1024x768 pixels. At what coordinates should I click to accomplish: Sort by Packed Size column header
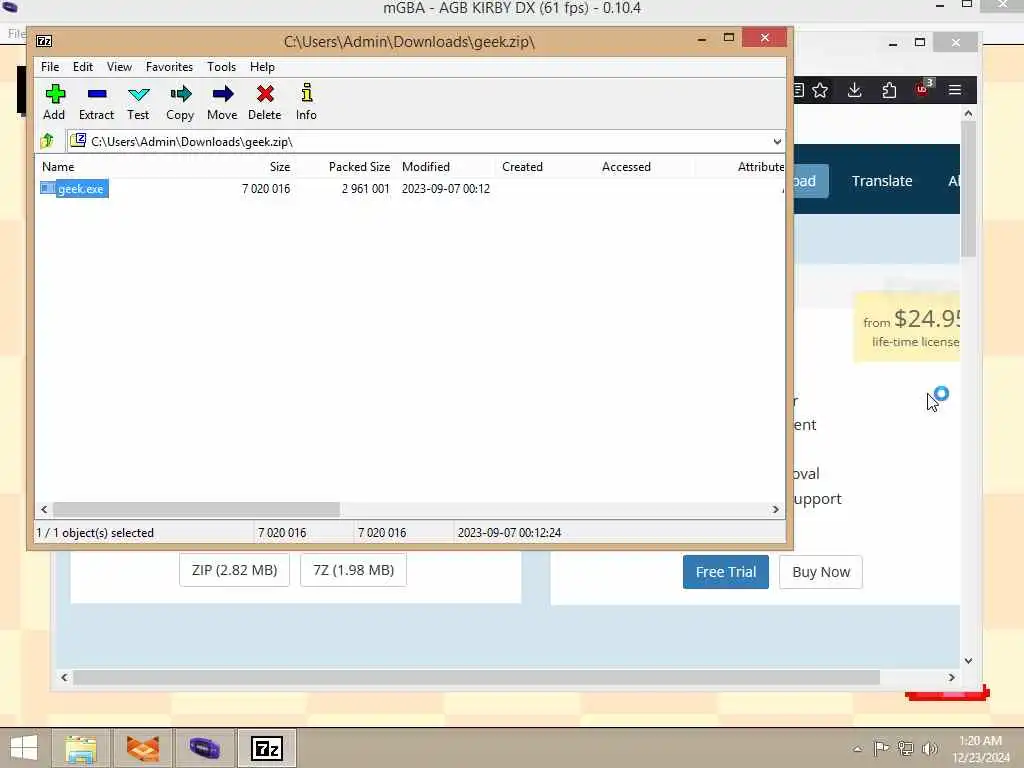tap(359, 167)
